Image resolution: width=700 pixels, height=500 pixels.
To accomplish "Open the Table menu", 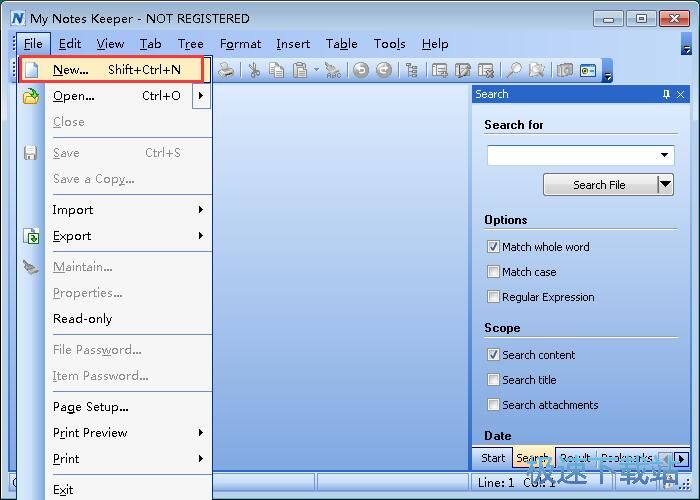I will click(x=342, y=44).
